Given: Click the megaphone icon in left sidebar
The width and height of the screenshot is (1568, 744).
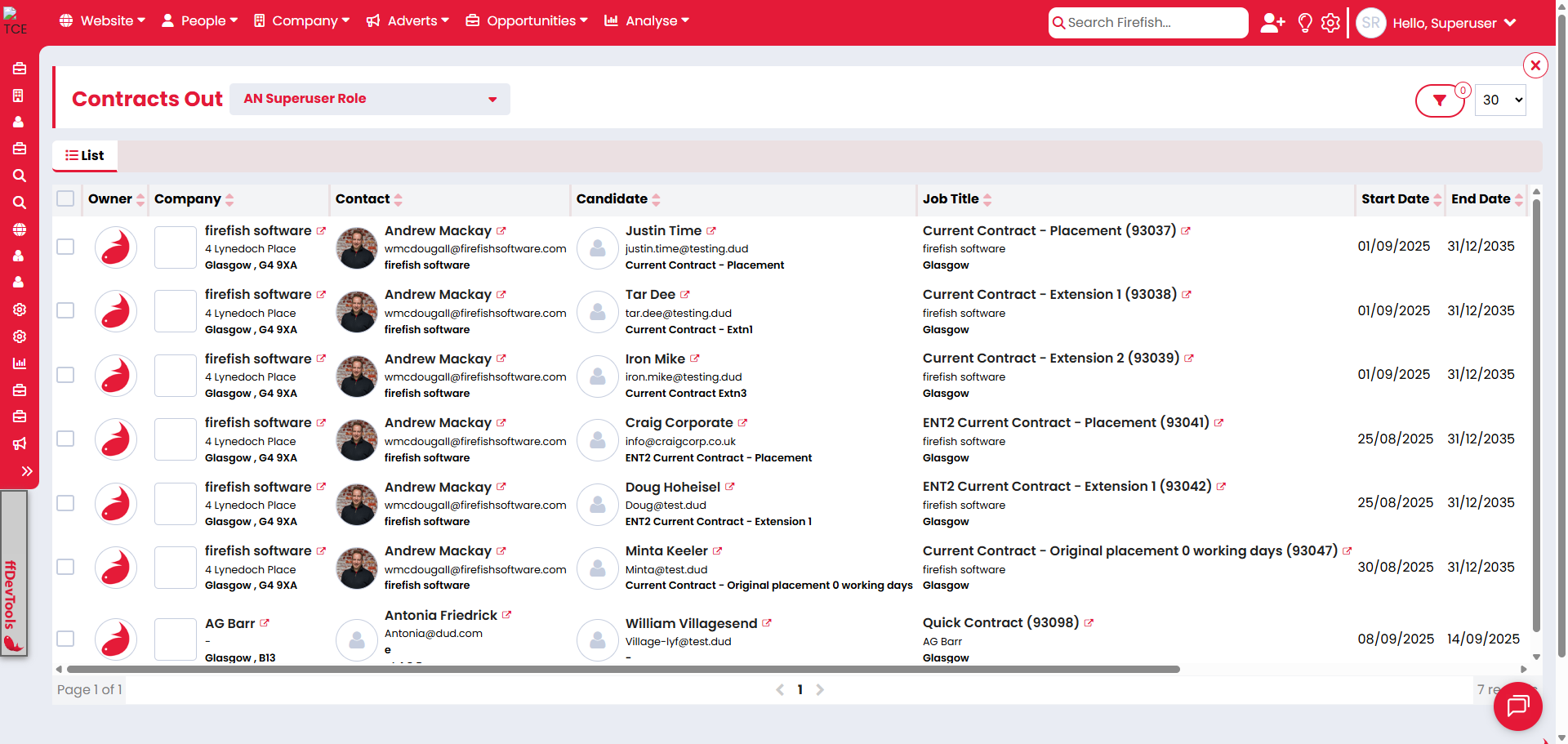Looking at the screenshot, I should pos(20,443).
